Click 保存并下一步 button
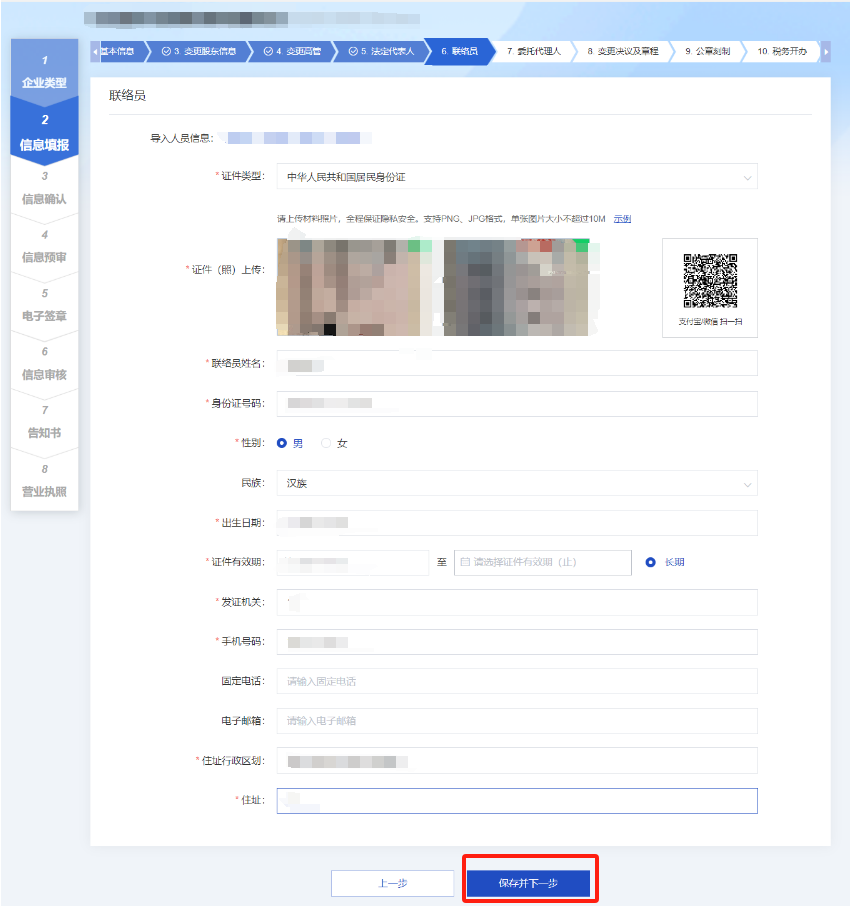851x906 pixels. tap(528, 883)
